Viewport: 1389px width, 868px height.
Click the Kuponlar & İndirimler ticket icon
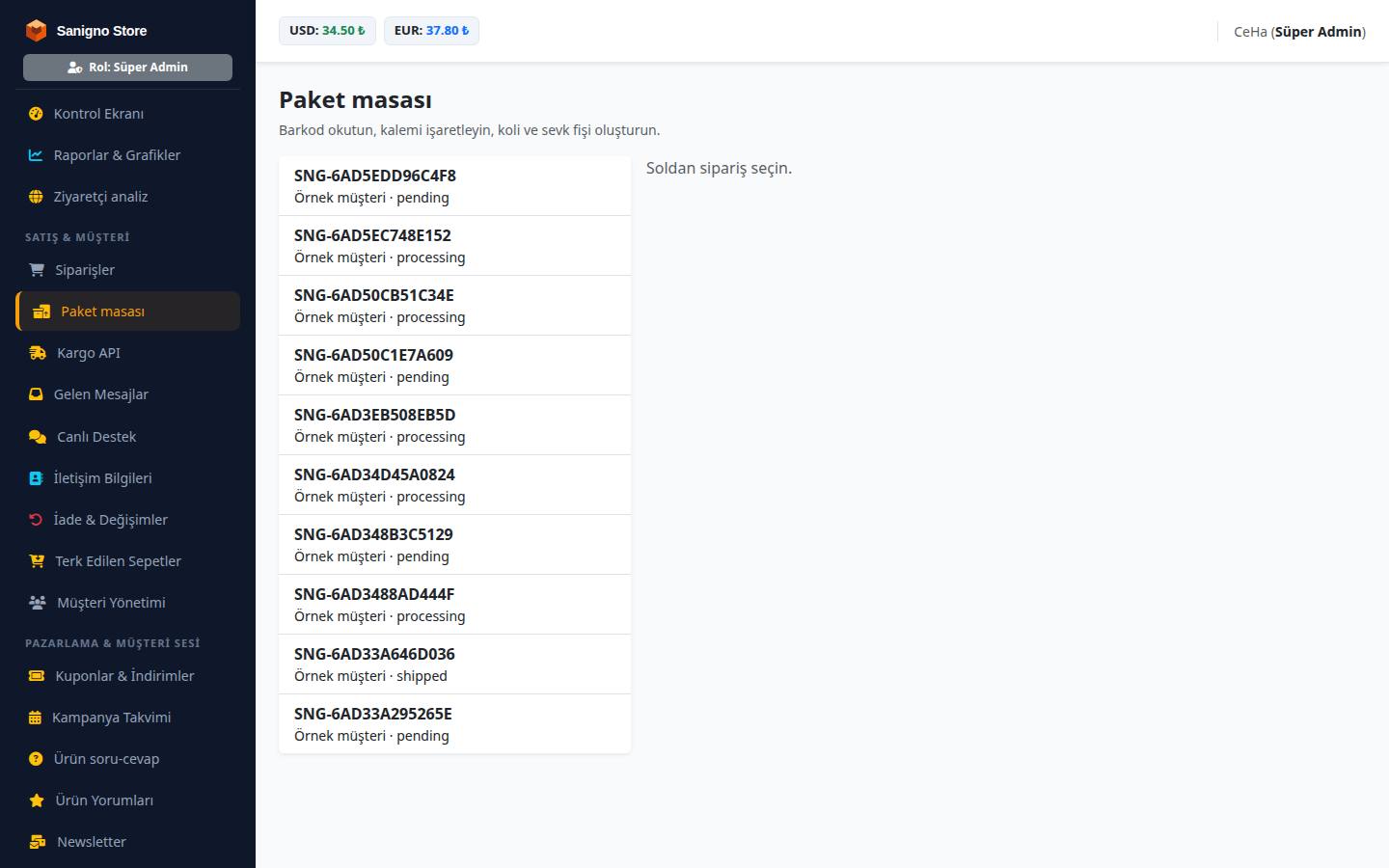point(37,676)
